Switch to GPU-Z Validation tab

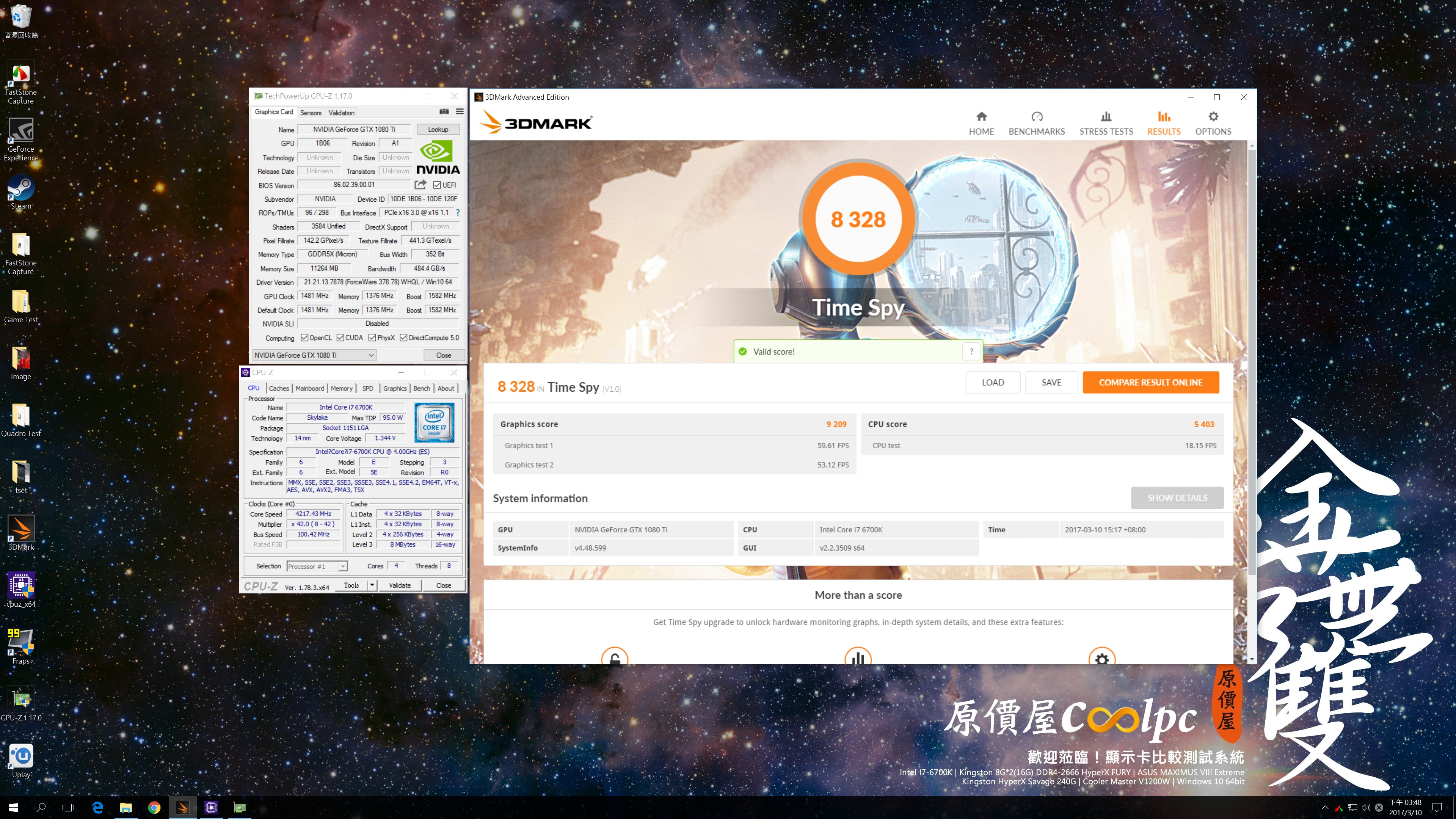click(341, 113)
